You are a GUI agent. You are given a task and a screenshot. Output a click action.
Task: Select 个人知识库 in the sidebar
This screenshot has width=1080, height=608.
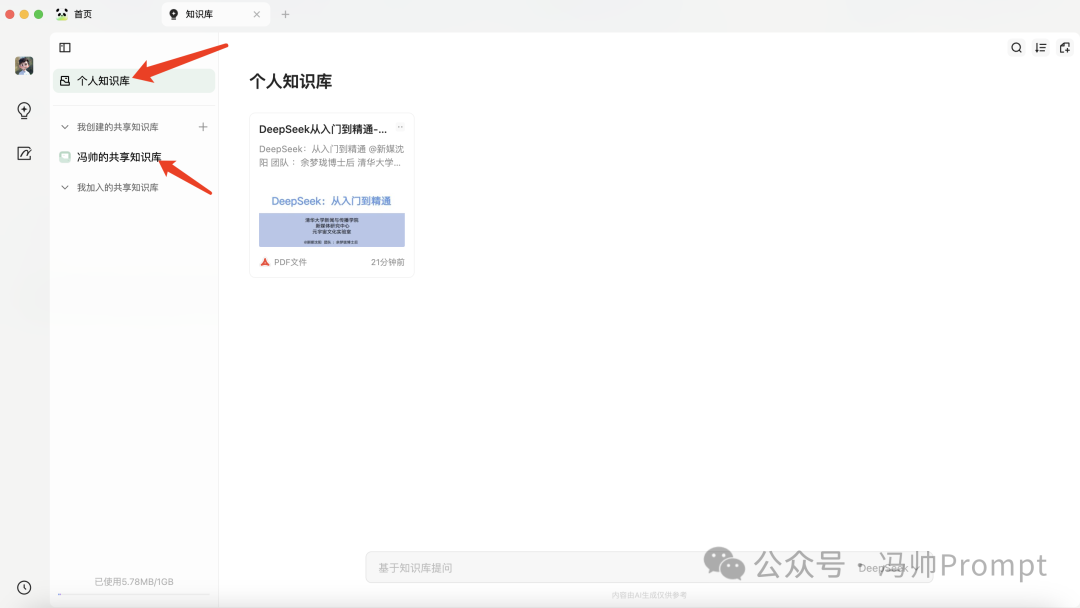click(134, 81)
